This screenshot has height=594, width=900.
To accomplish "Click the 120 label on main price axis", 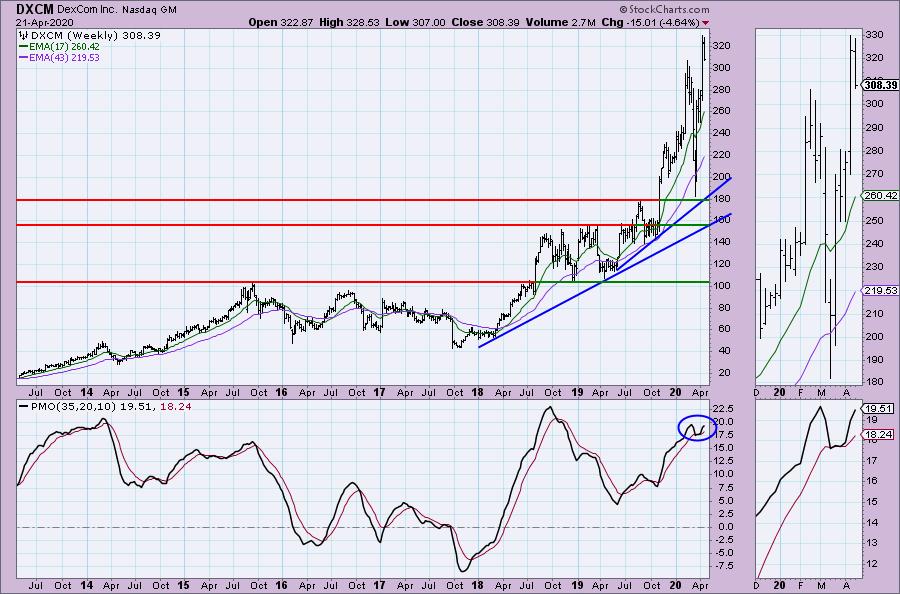I will (721, 264).
